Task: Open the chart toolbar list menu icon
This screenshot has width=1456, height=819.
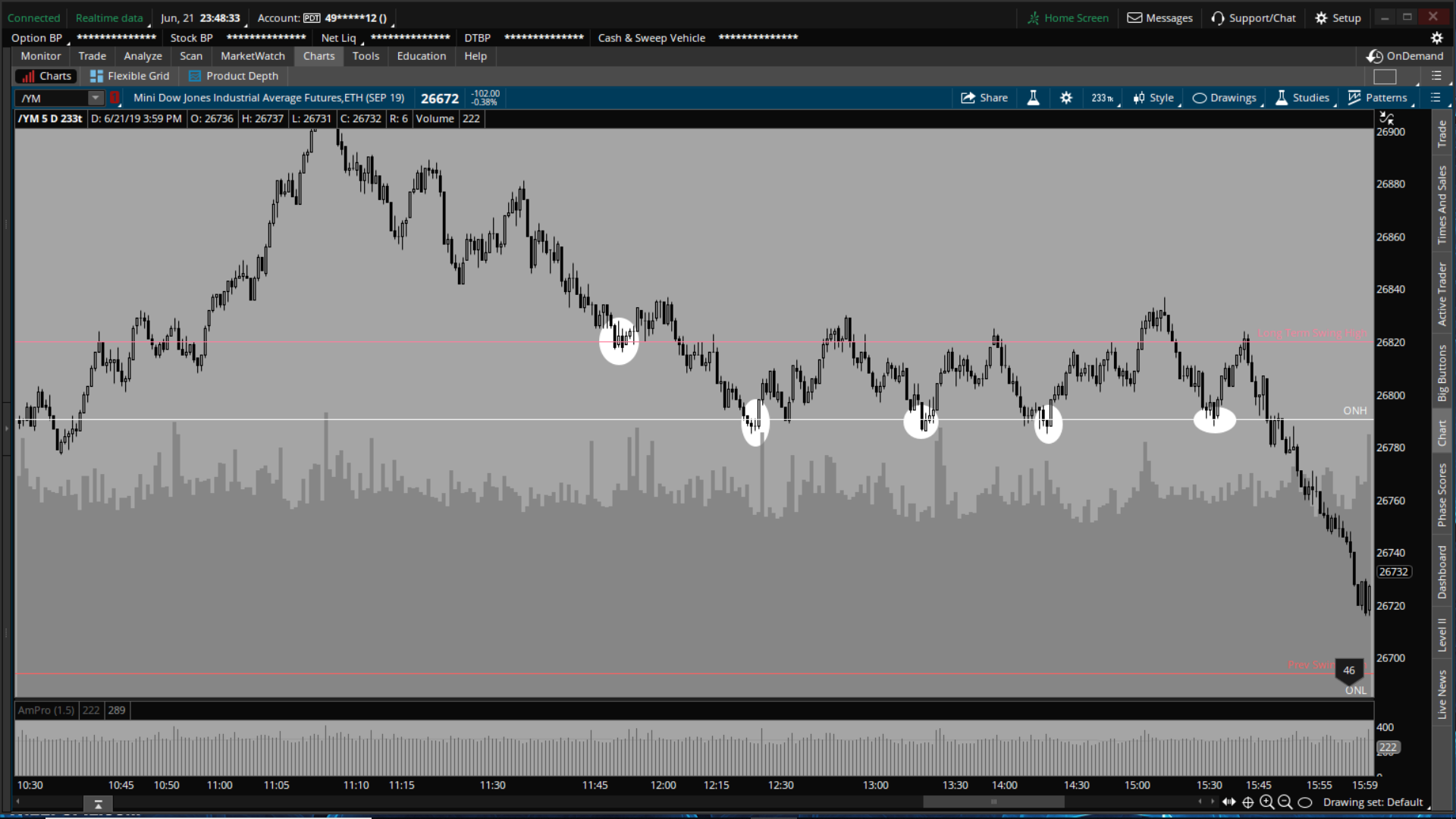Action: (1435, 98)
